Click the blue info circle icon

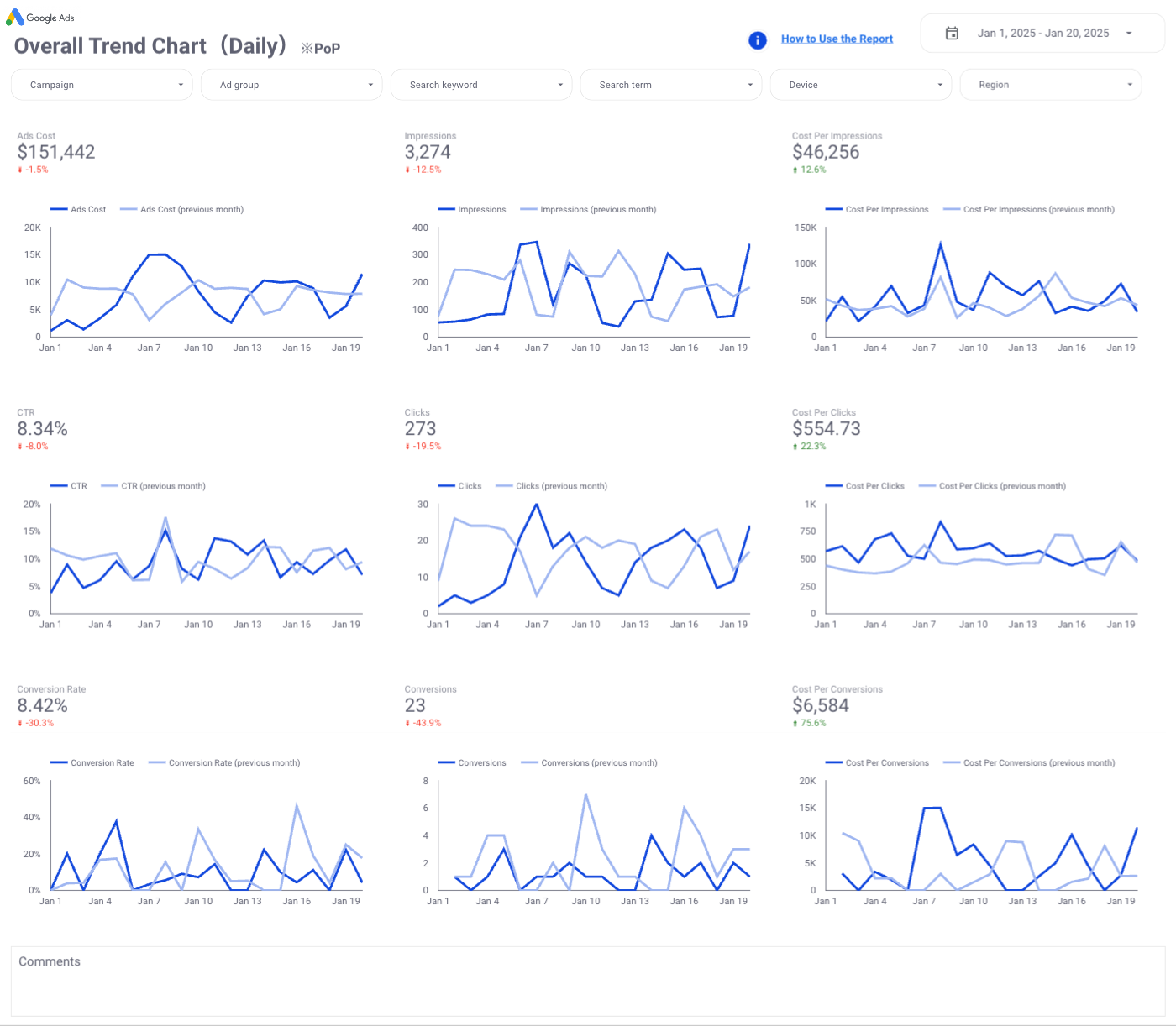757,40
